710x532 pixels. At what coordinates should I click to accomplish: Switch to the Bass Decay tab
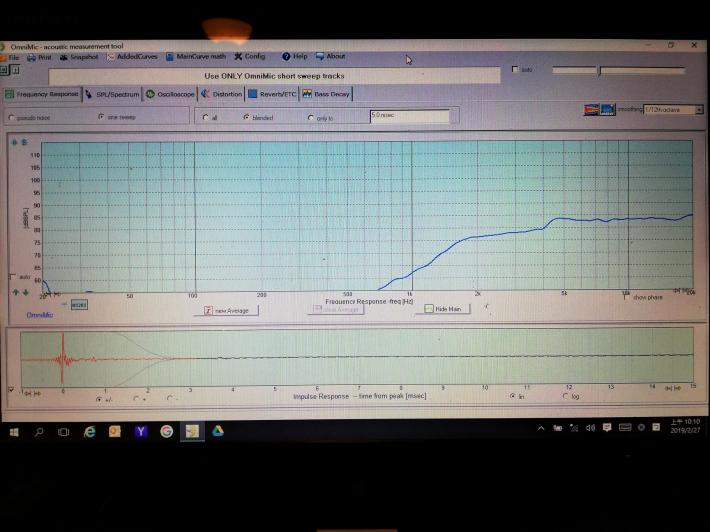tap(326, 94)
